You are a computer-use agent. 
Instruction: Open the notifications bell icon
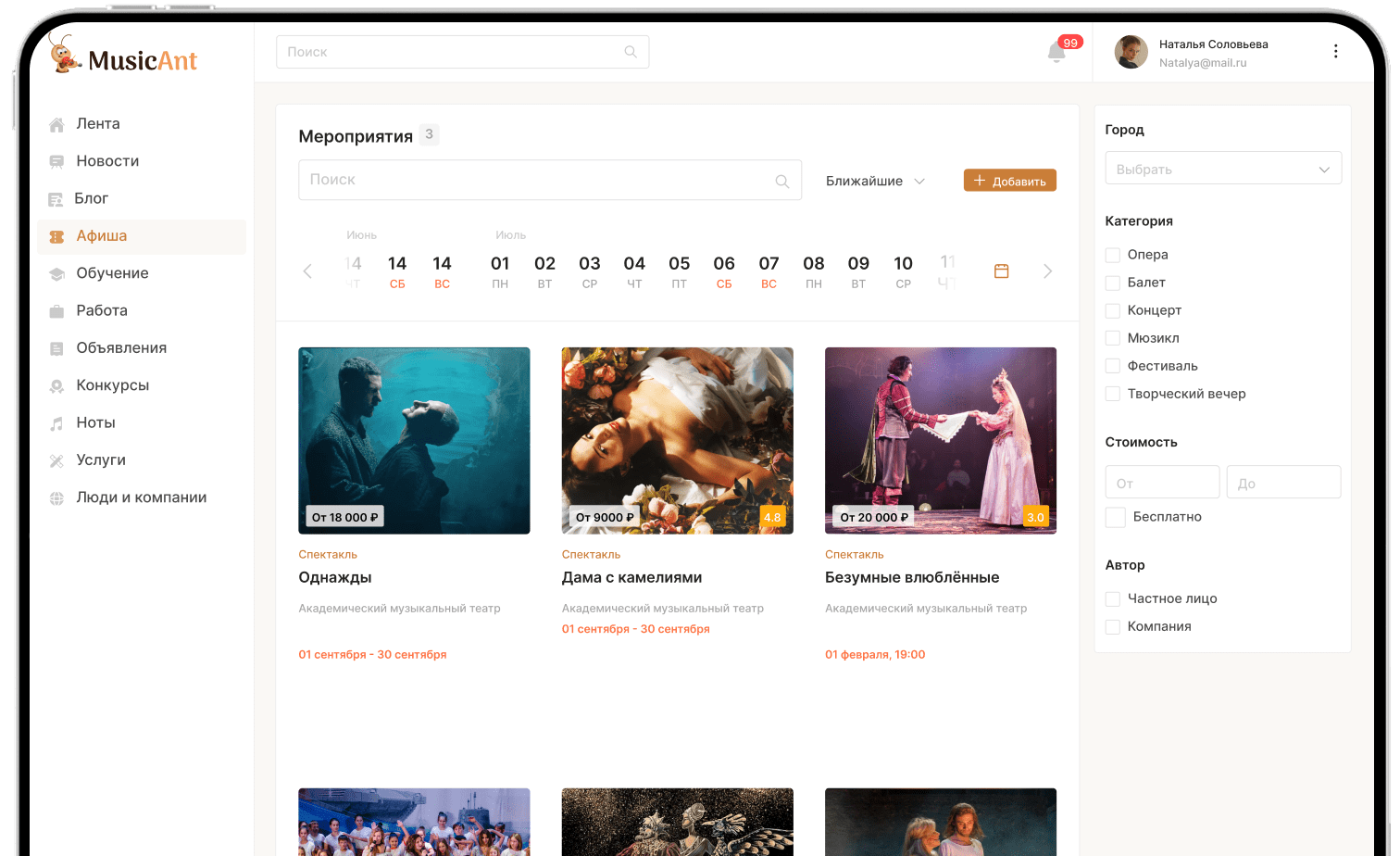pos(1056,53)
